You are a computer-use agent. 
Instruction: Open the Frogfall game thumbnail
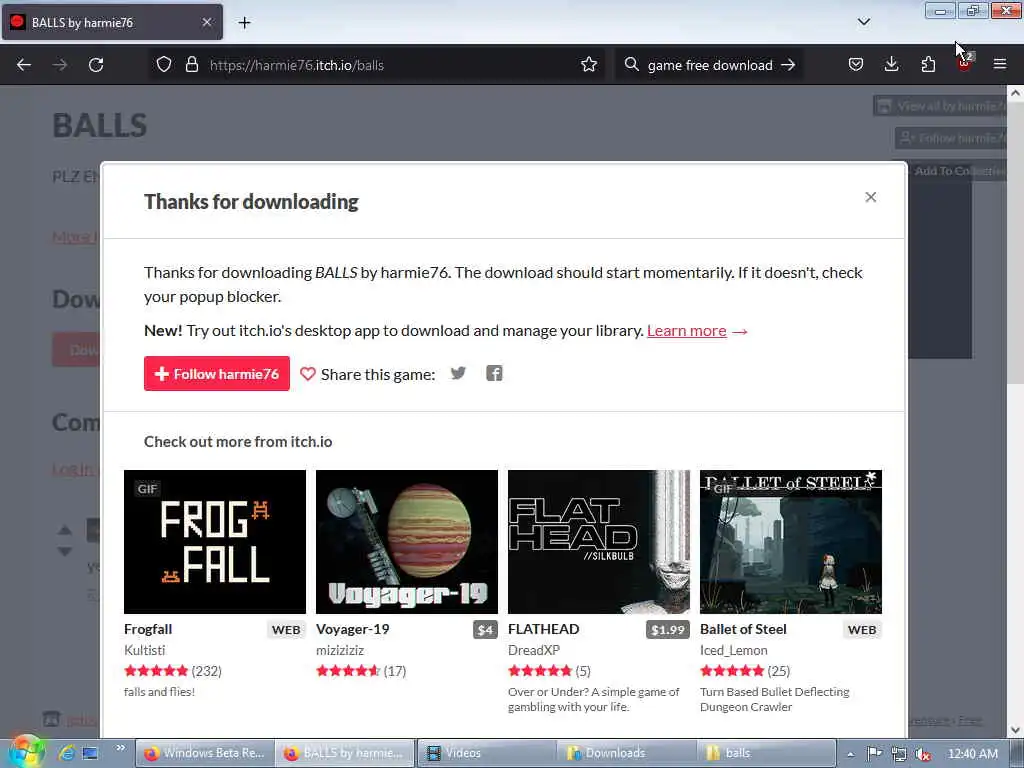215,541
